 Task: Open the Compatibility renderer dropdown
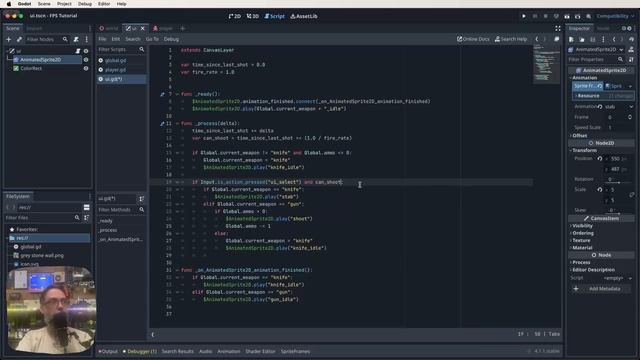(616, 16)
